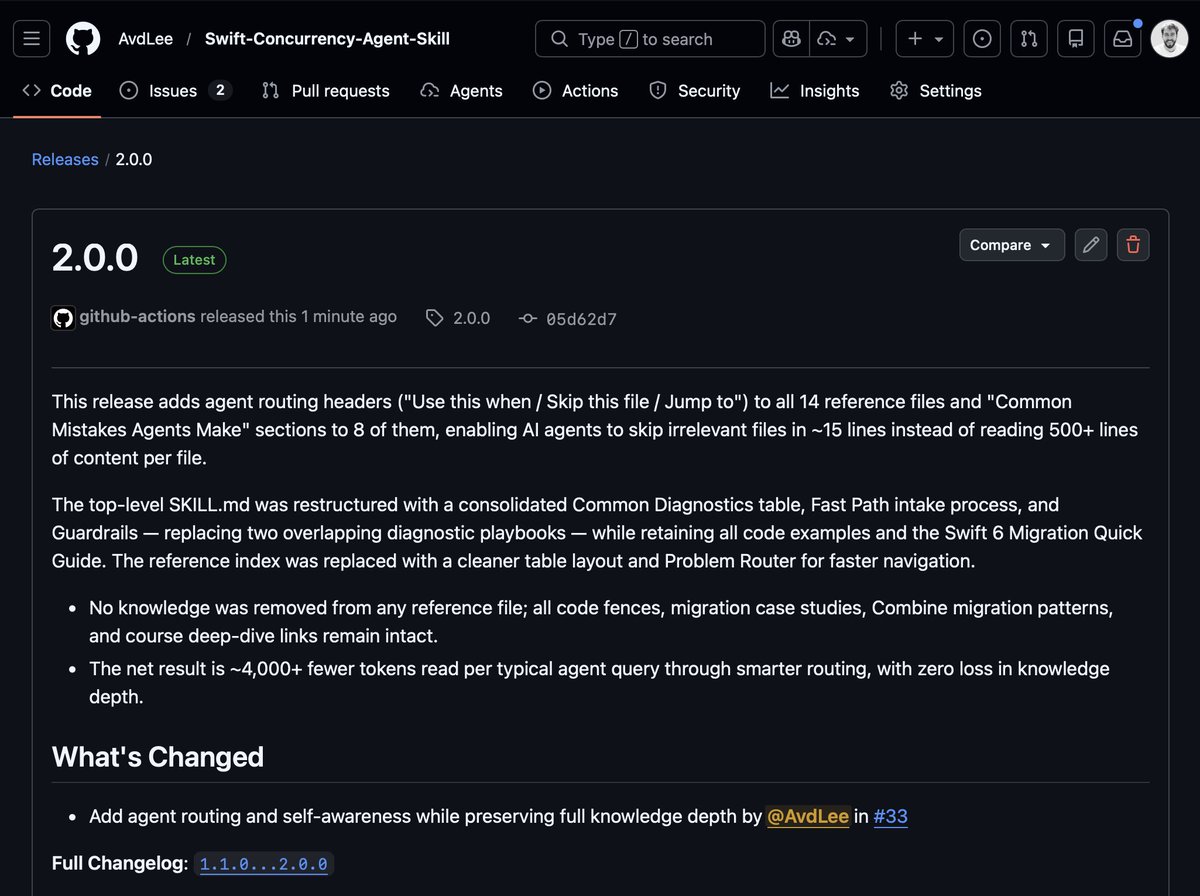Switch to the Settings tab

pos(936,91)
